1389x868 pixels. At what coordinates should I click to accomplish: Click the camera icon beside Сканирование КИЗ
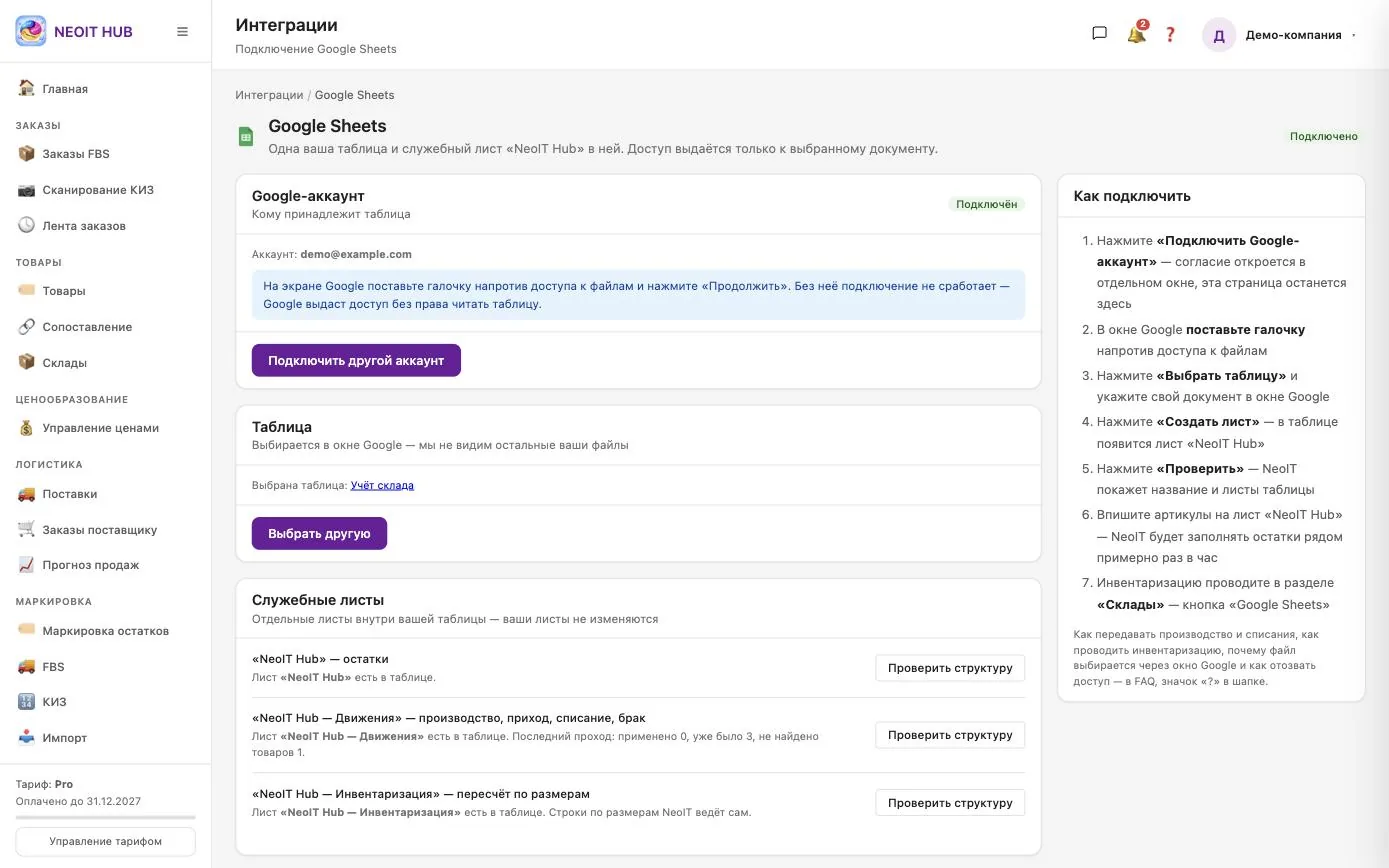[x=27, y=189]
